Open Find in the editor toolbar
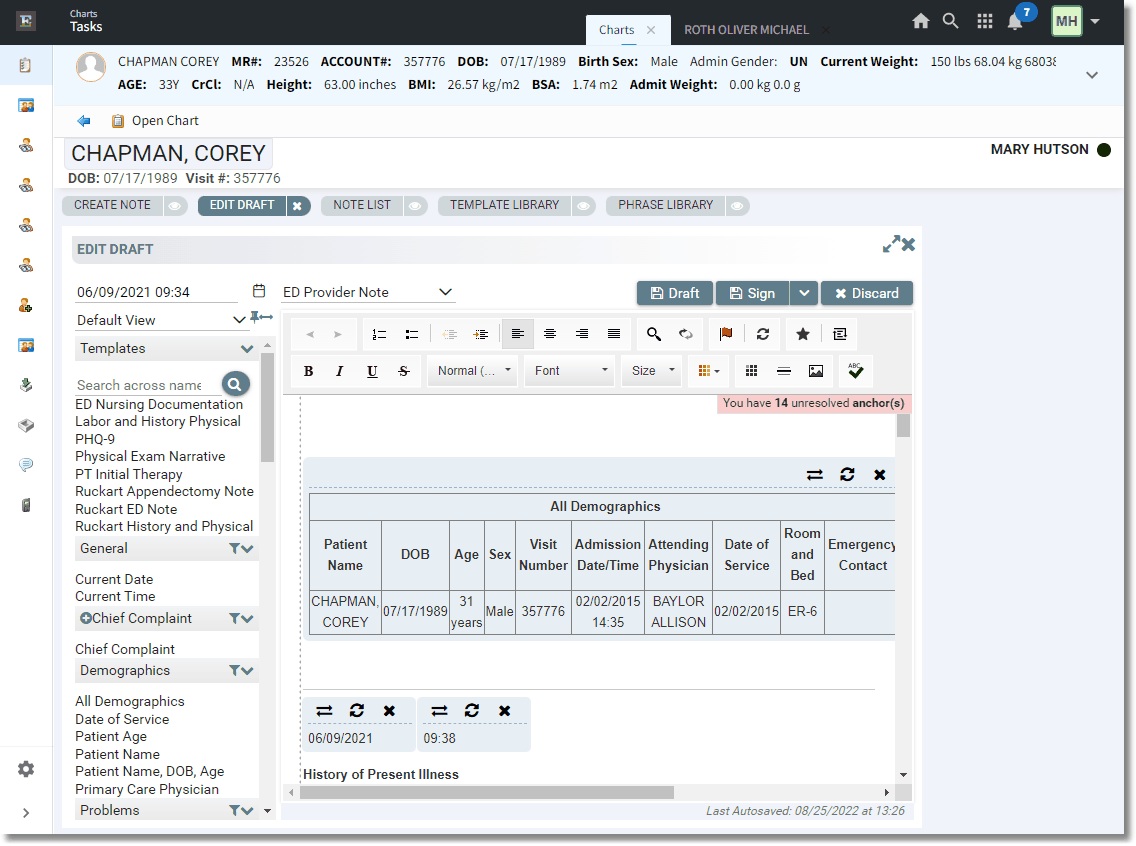 [x=653, y=334]
